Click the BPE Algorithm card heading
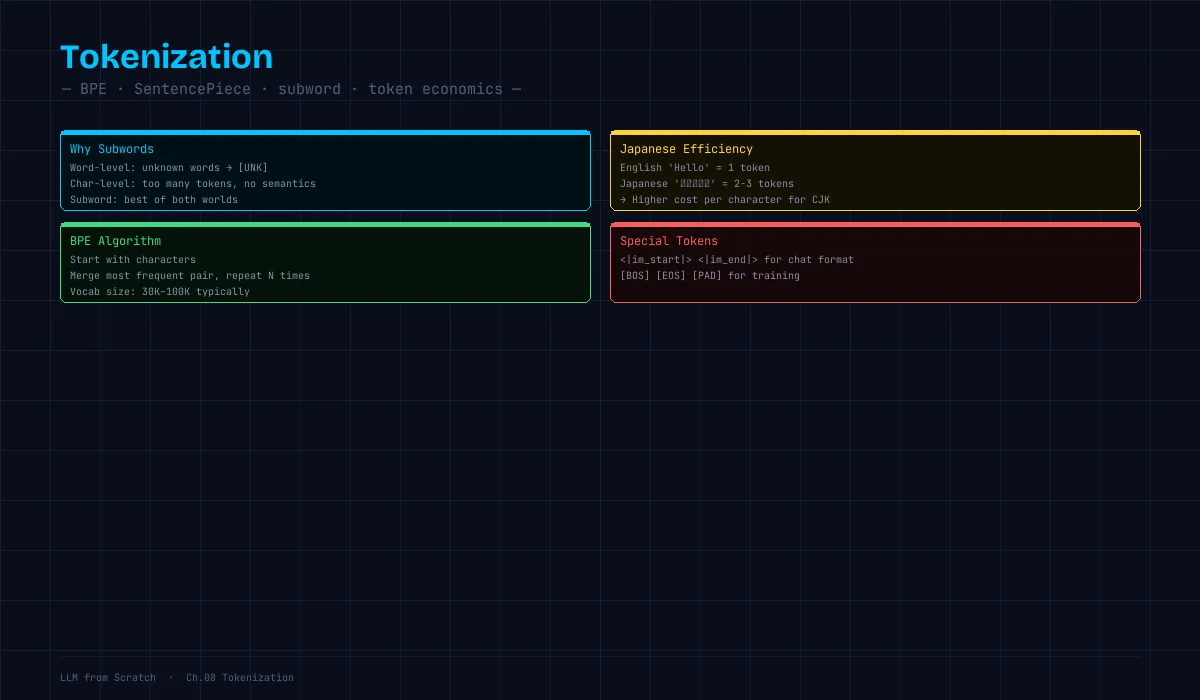The width and height of the screenshot is (1200, 700). tap(115, 241)
